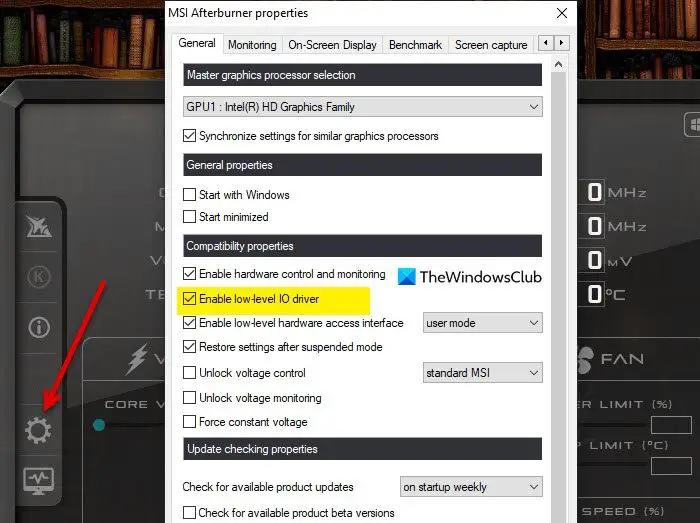Screen dimensions: 700x523
Task: Click the temp limit value box
Action: 671,466
